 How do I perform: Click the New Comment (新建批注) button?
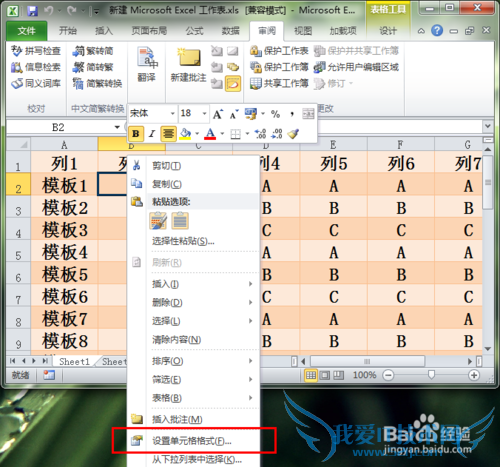tap(189, 65)
